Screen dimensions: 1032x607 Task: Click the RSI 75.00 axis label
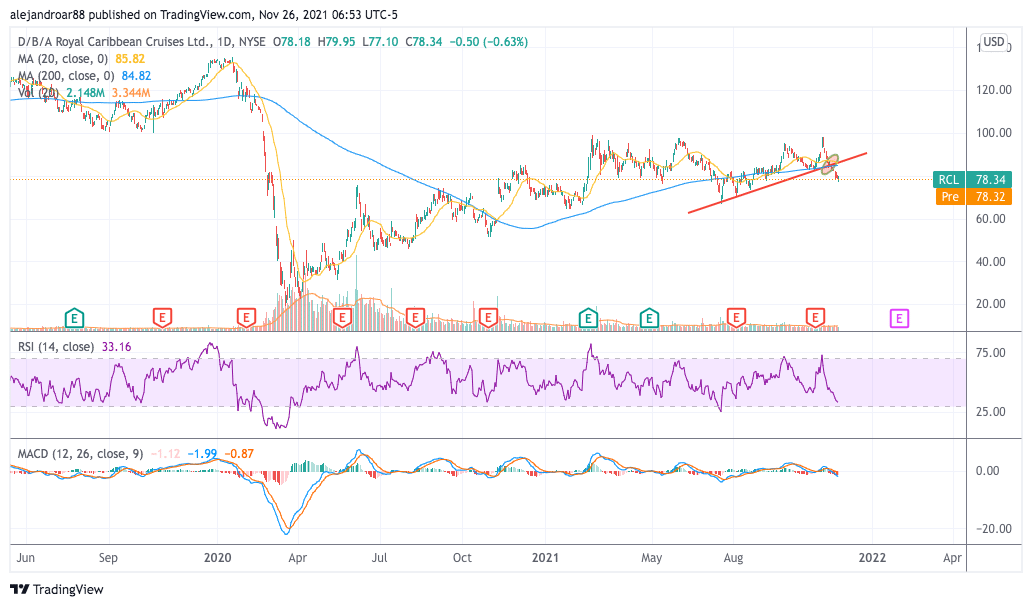click(990, 353)
